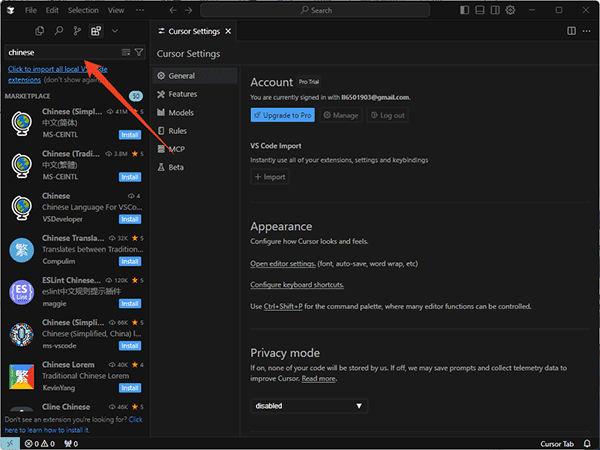The image size is (600, 450).
Task: Click the chinese extension search field
Action: pos(60,52)
